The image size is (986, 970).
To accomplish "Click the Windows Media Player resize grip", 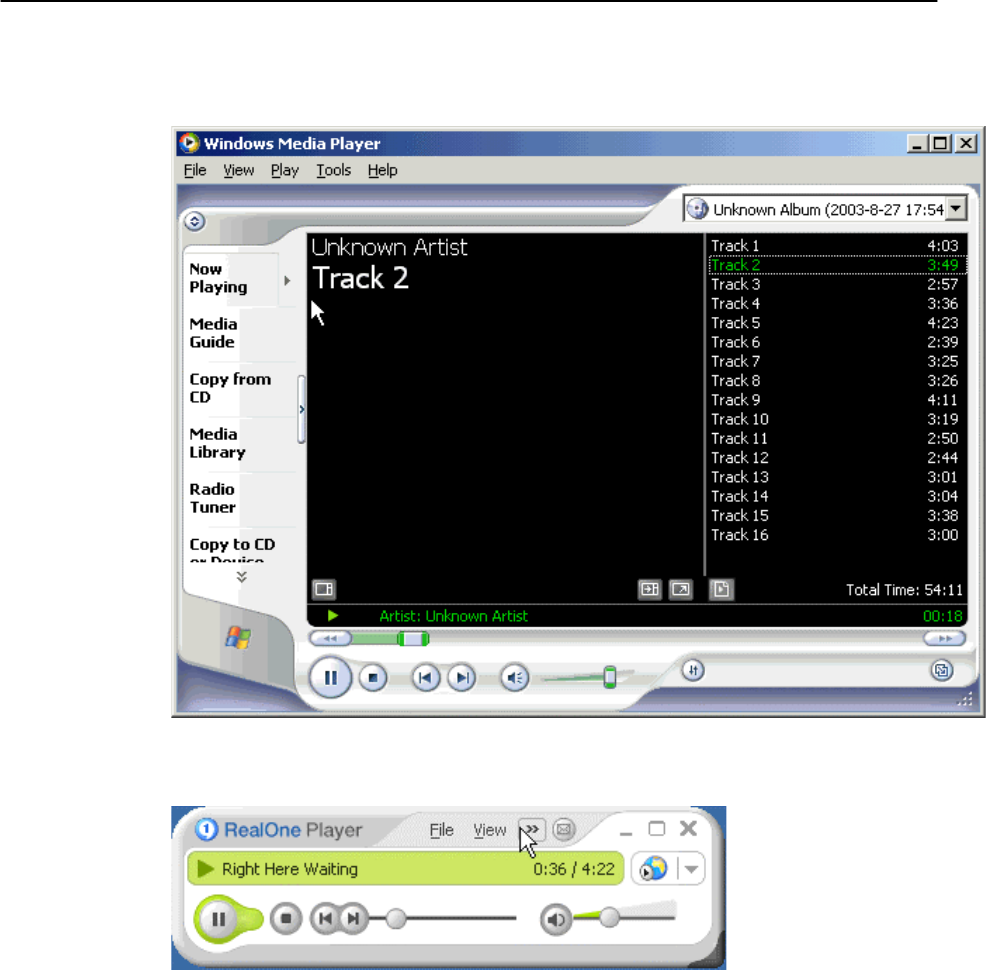I will coord(965,699).
